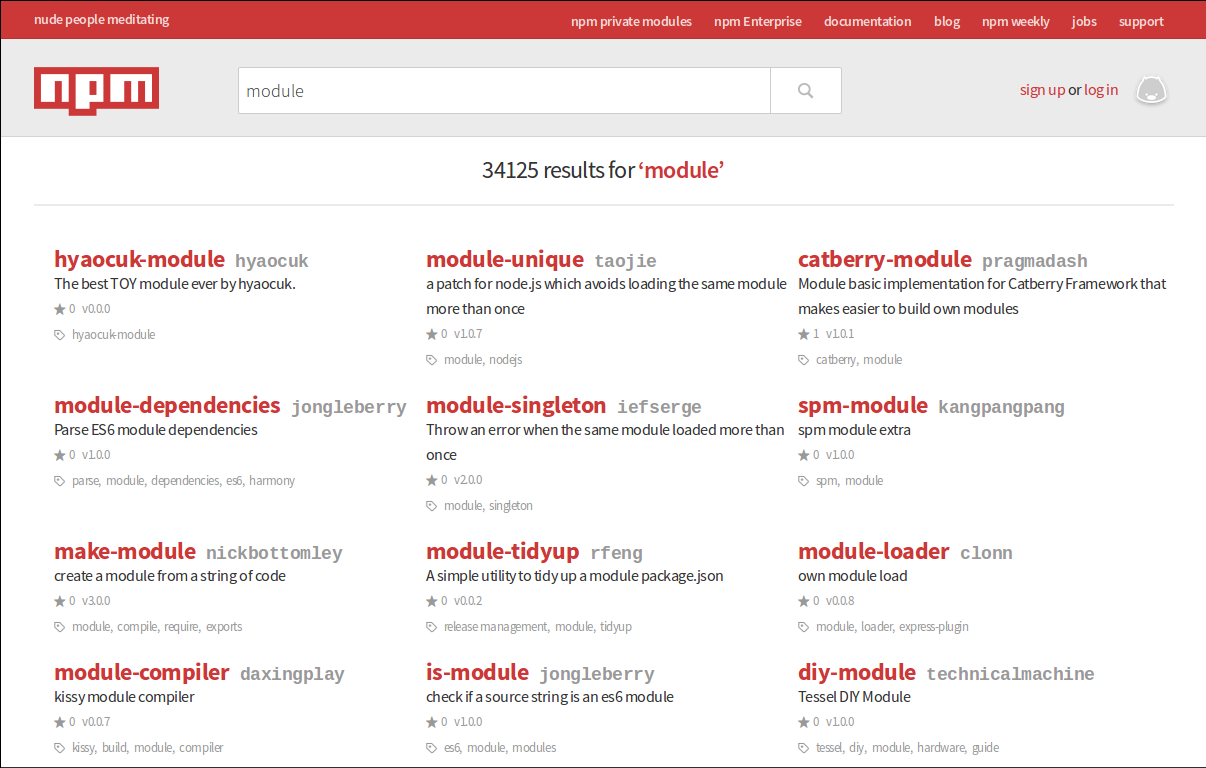Click the magnifier search button
The image size is (1206, 768).
click(x=806, y=91)
